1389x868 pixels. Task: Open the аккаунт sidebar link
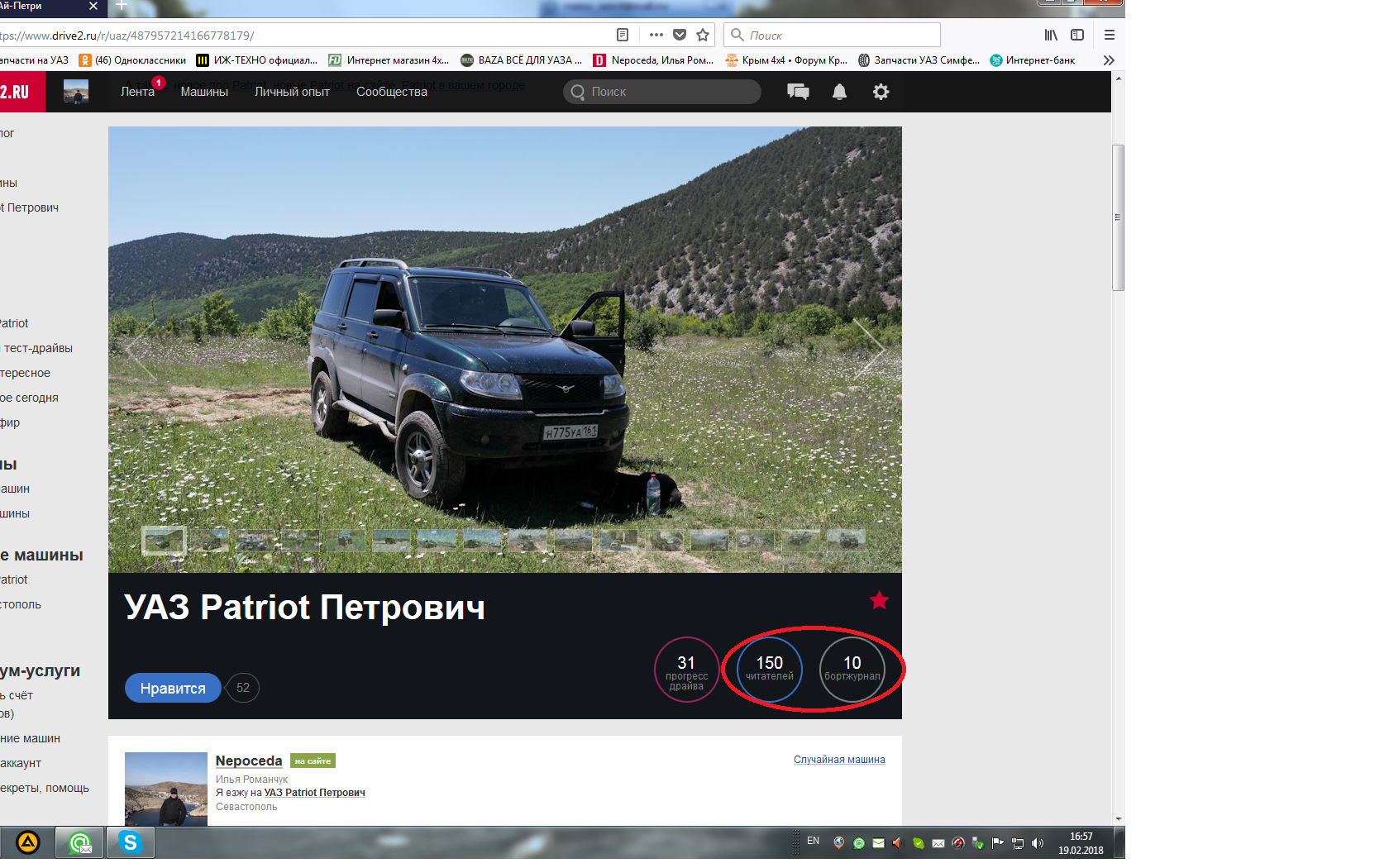[21, 763]
